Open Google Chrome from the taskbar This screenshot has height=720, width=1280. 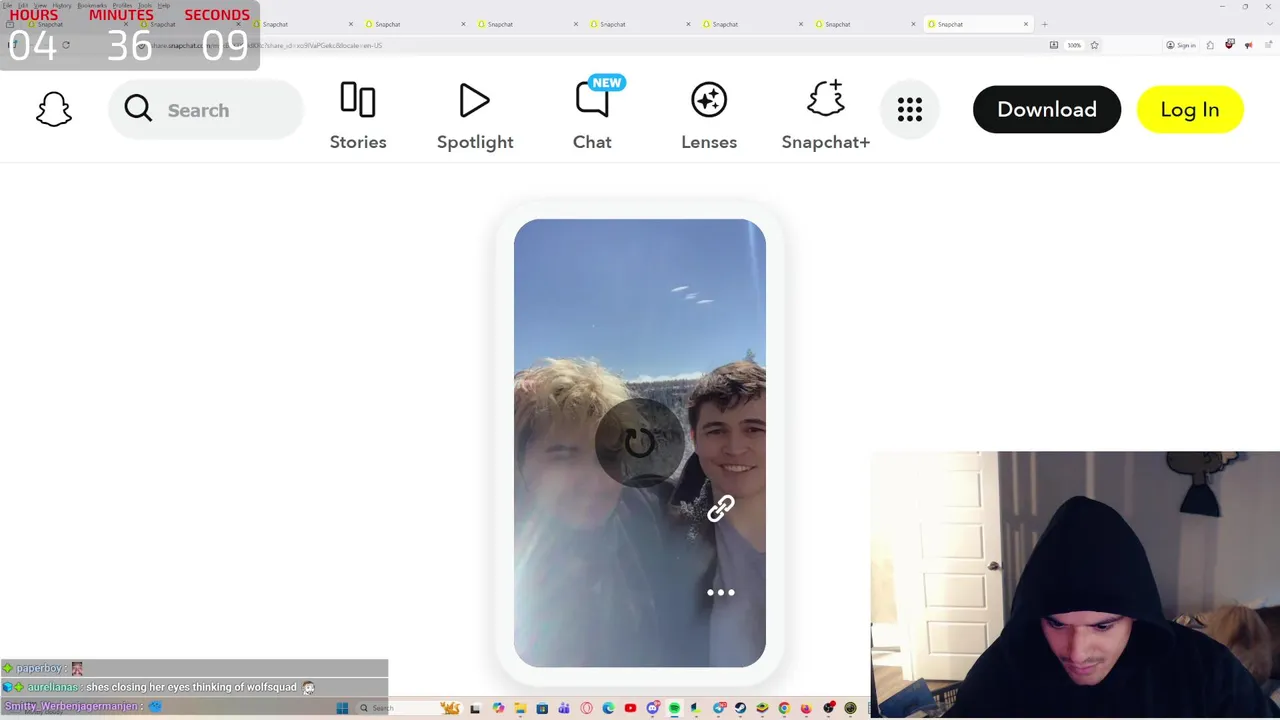[x=784, y=708]
